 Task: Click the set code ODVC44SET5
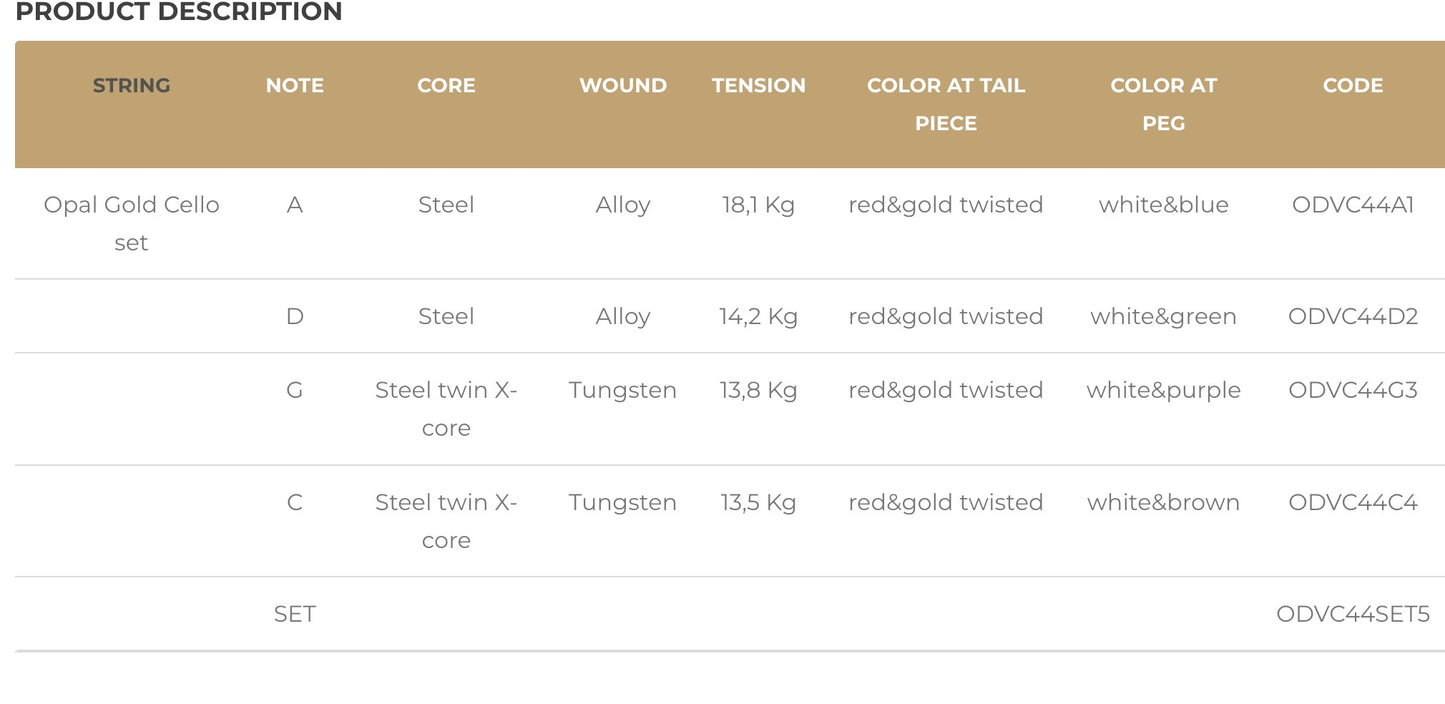click(1352, 614)
